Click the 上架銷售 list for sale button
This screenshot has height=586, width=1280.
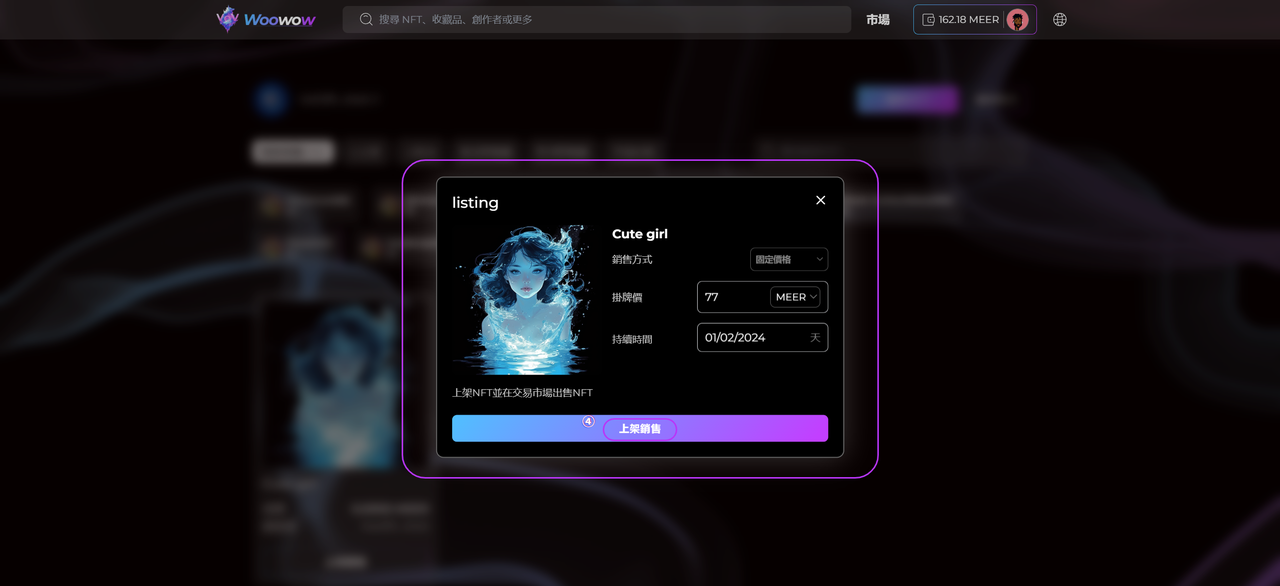(x=640, y=428)
